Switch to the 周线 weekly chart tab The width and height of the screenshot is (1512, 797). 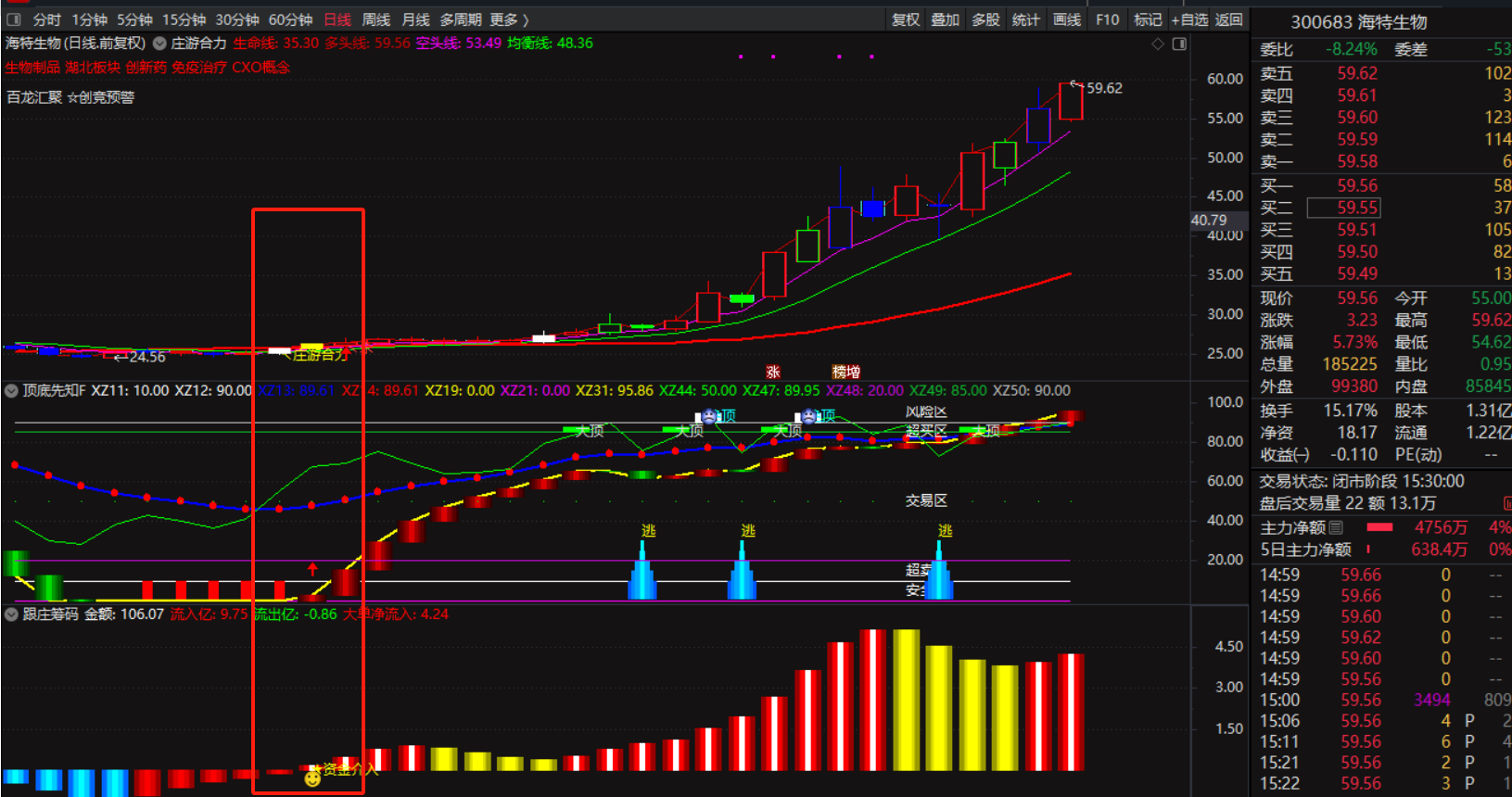[x=375, y=19]
